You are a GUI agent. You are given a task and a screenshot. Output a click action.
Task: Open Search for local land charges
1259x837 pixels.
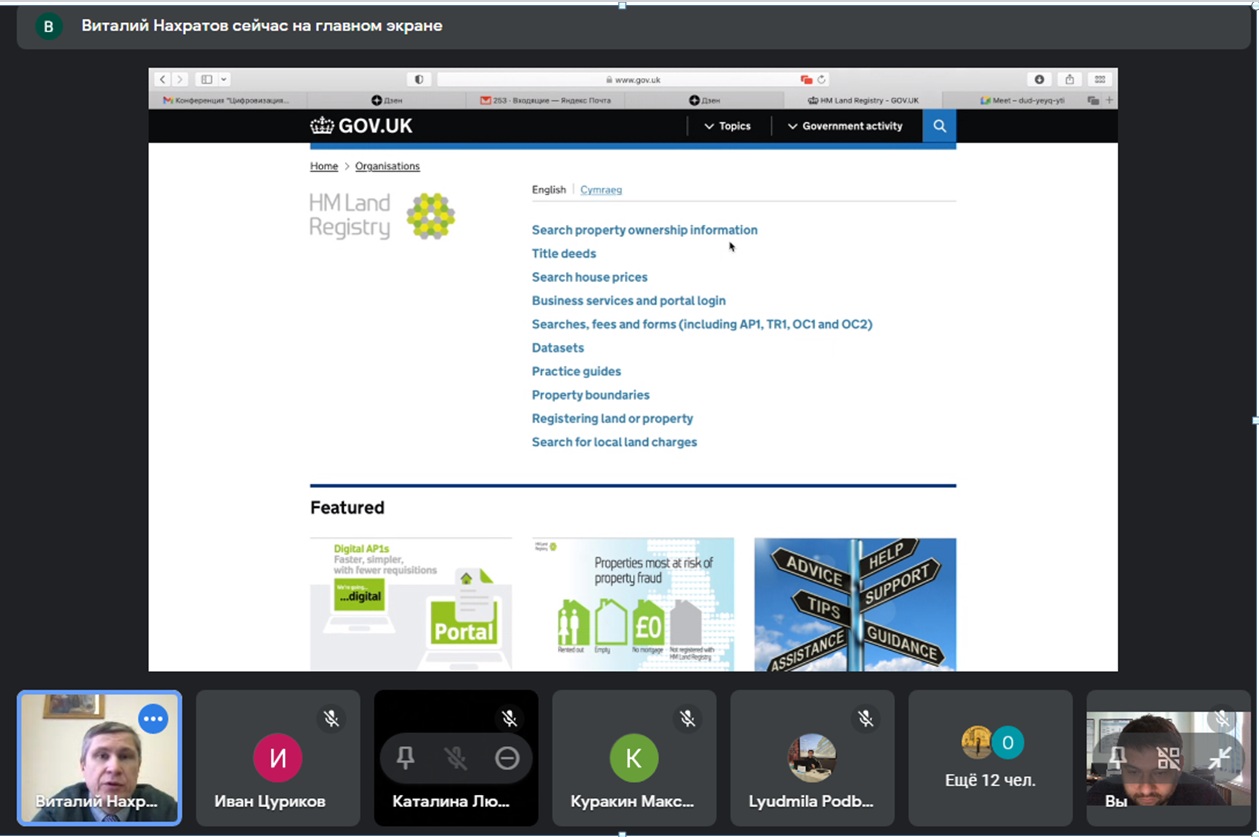pos(614,442)
